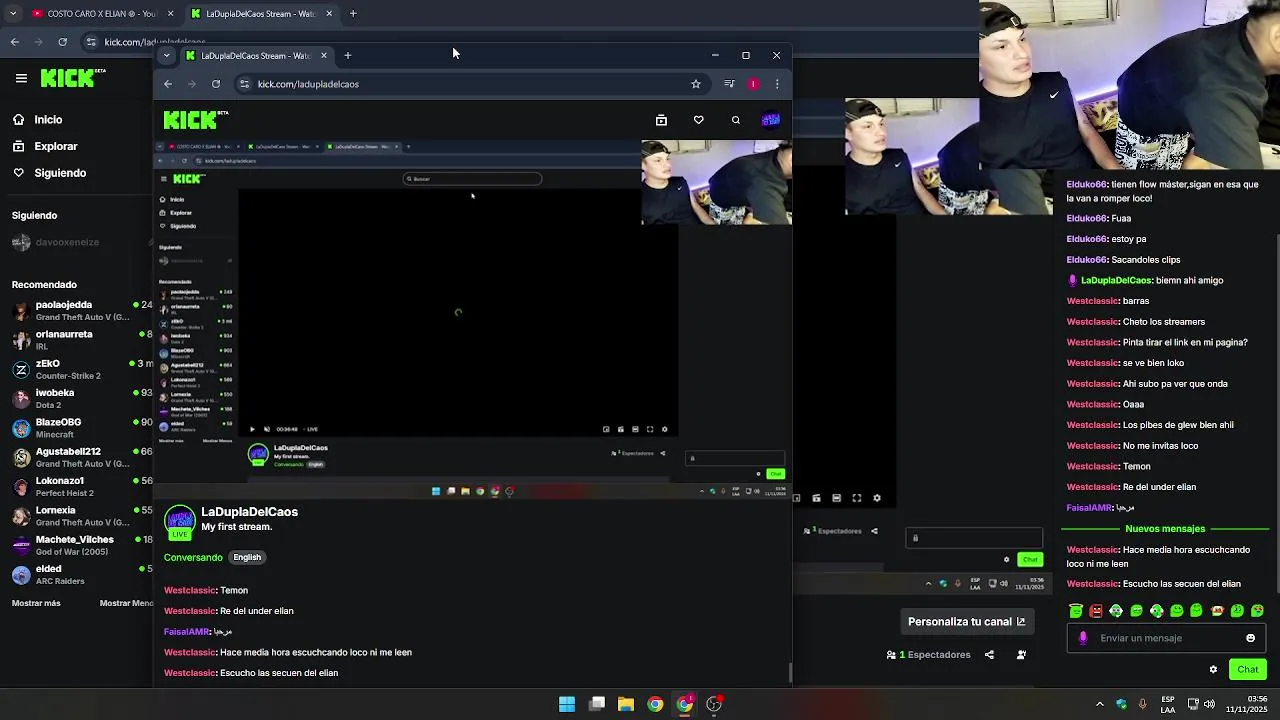Open Chrome three-dot menu in front window
Image resolution: width=1280 pixels, height=720 pixels.
777,84
